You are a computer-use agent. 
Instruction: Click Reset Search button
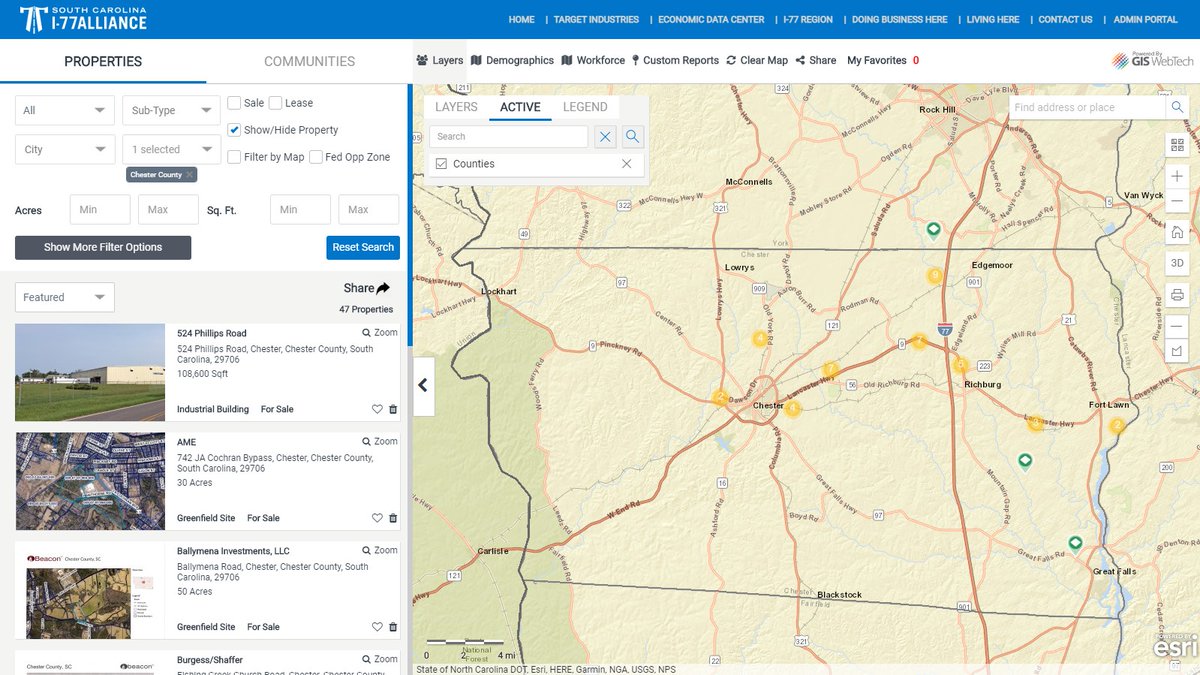[363, 247]
